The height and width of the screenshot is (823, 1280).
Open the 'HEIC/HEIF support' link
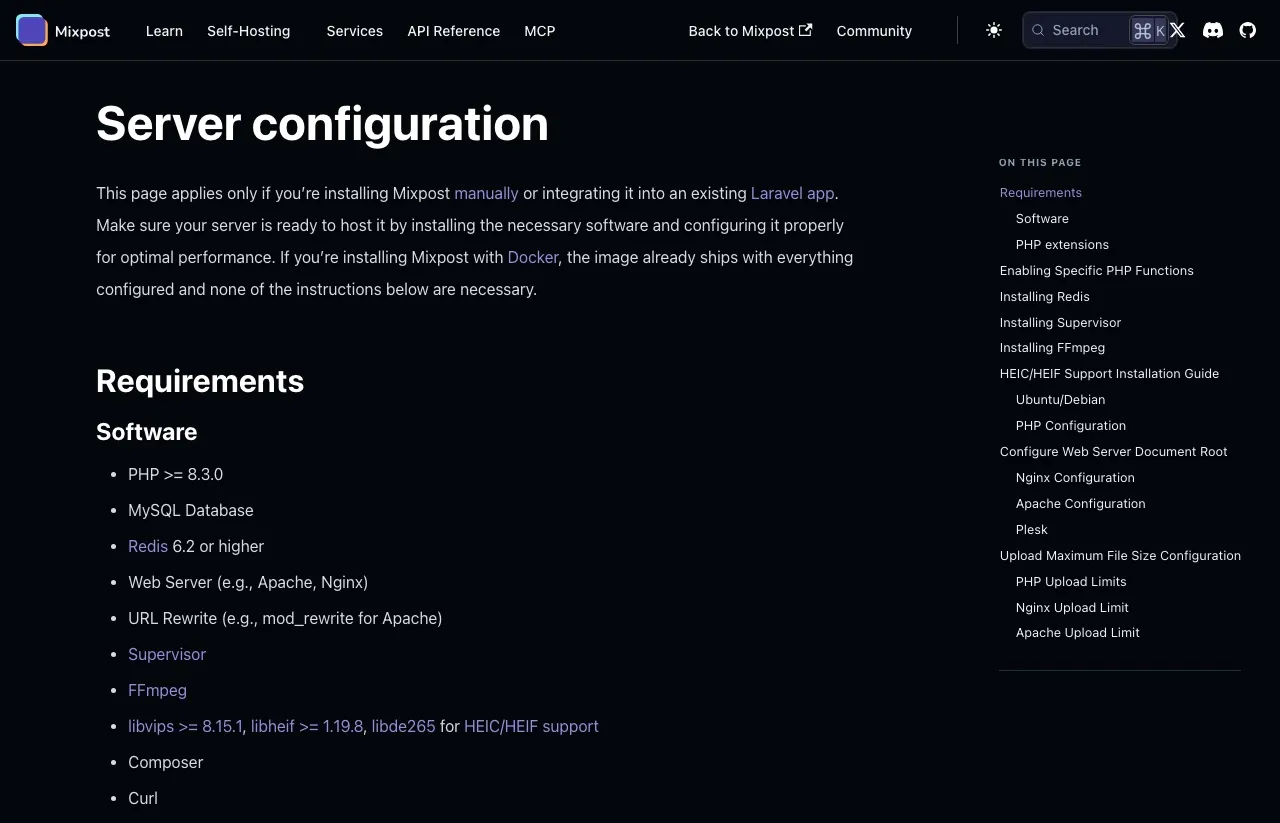click(x=531, y=726)
